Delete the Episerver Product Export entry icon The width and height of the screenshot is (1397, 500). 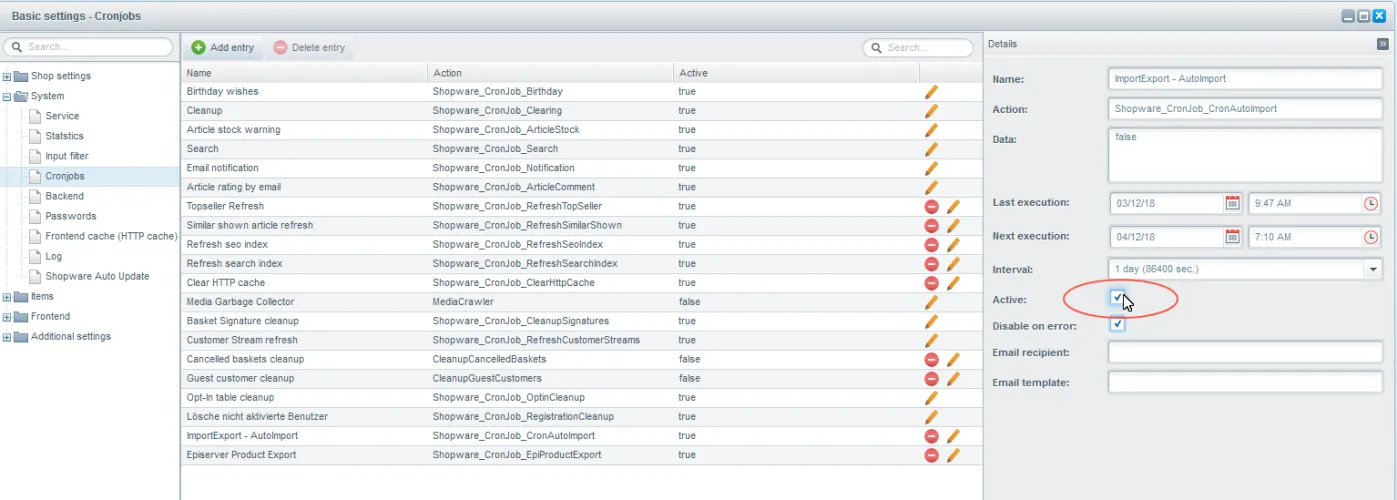tap(932, 455)
